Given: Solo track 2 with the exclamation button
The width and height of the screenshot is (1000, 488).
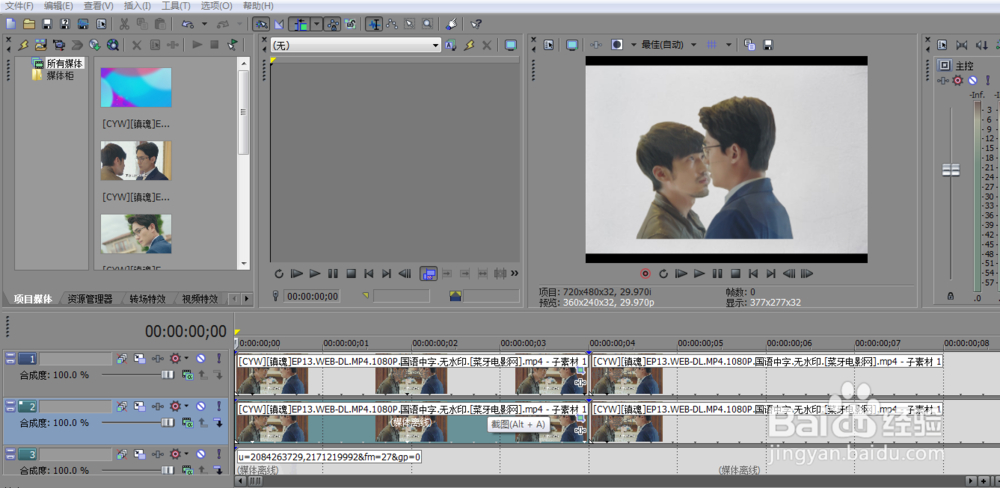Looking at the screenshot, I should (218, 406).
